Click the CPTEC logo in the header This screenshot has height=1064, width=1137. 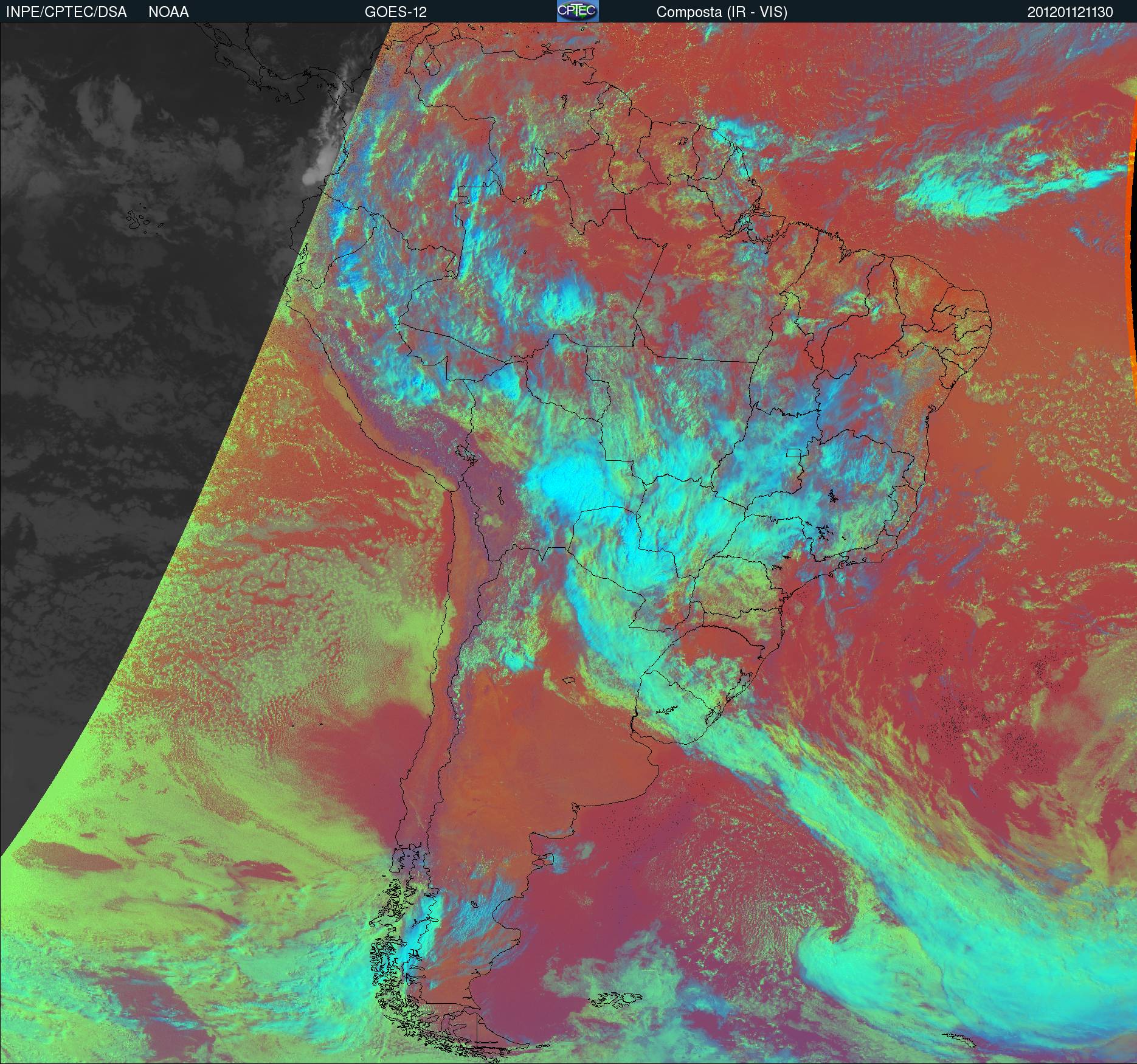pyautogui.click(x=578, y=11)
